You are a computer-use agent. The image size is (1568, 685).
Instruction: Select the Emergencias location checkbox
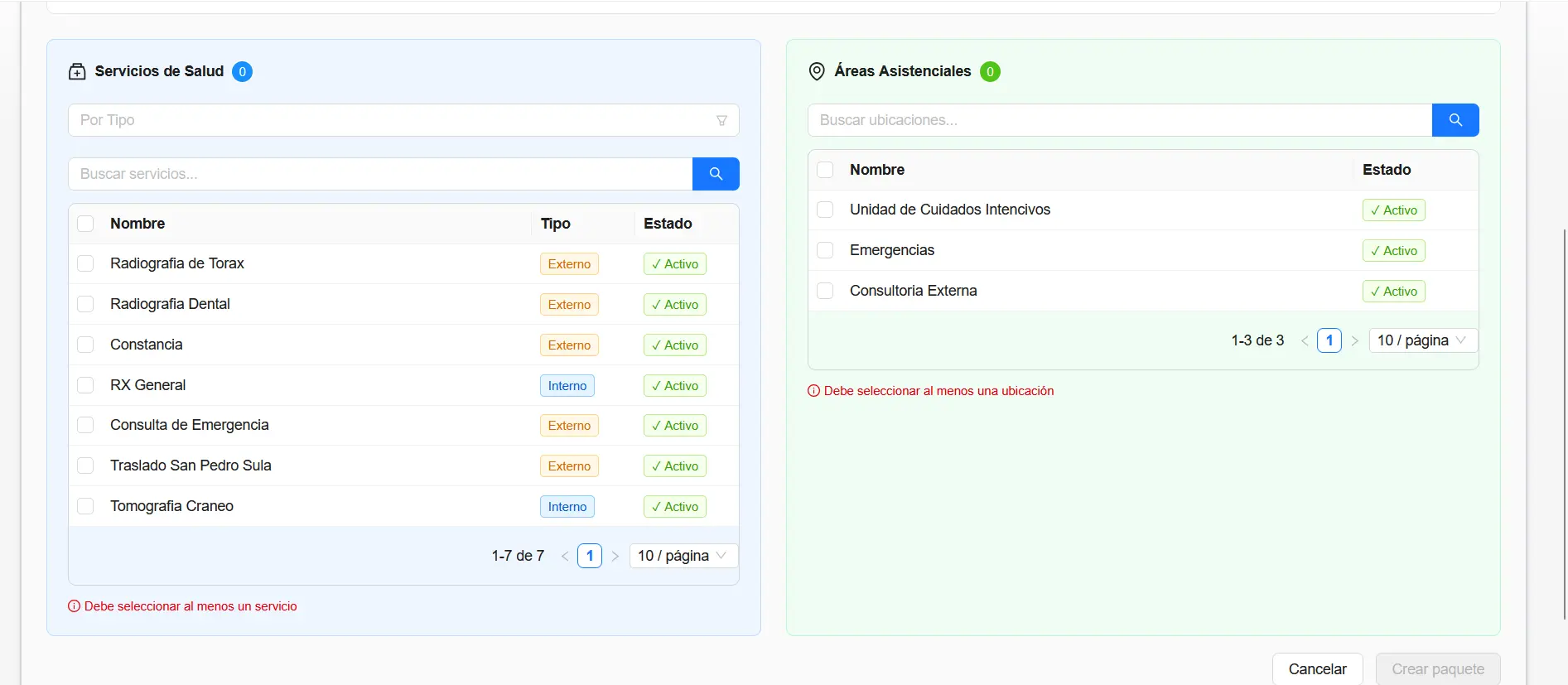click(825, 250)
